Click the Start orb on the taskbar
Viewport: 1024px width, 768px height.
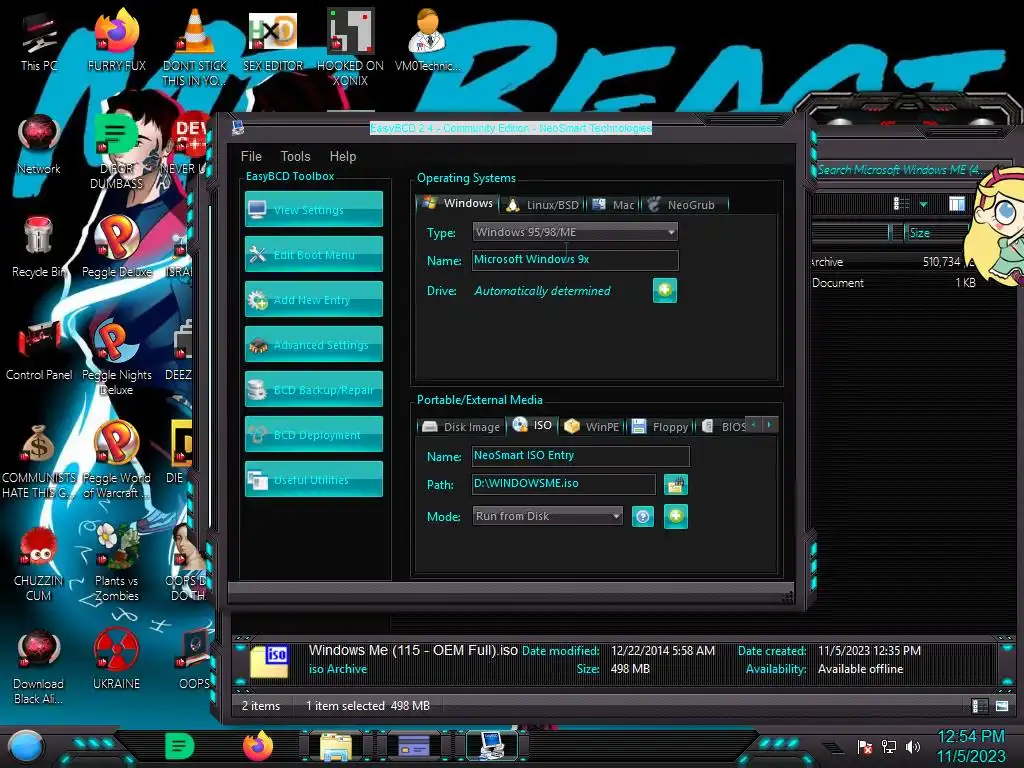pyautogui.click(x=27, y=746)
